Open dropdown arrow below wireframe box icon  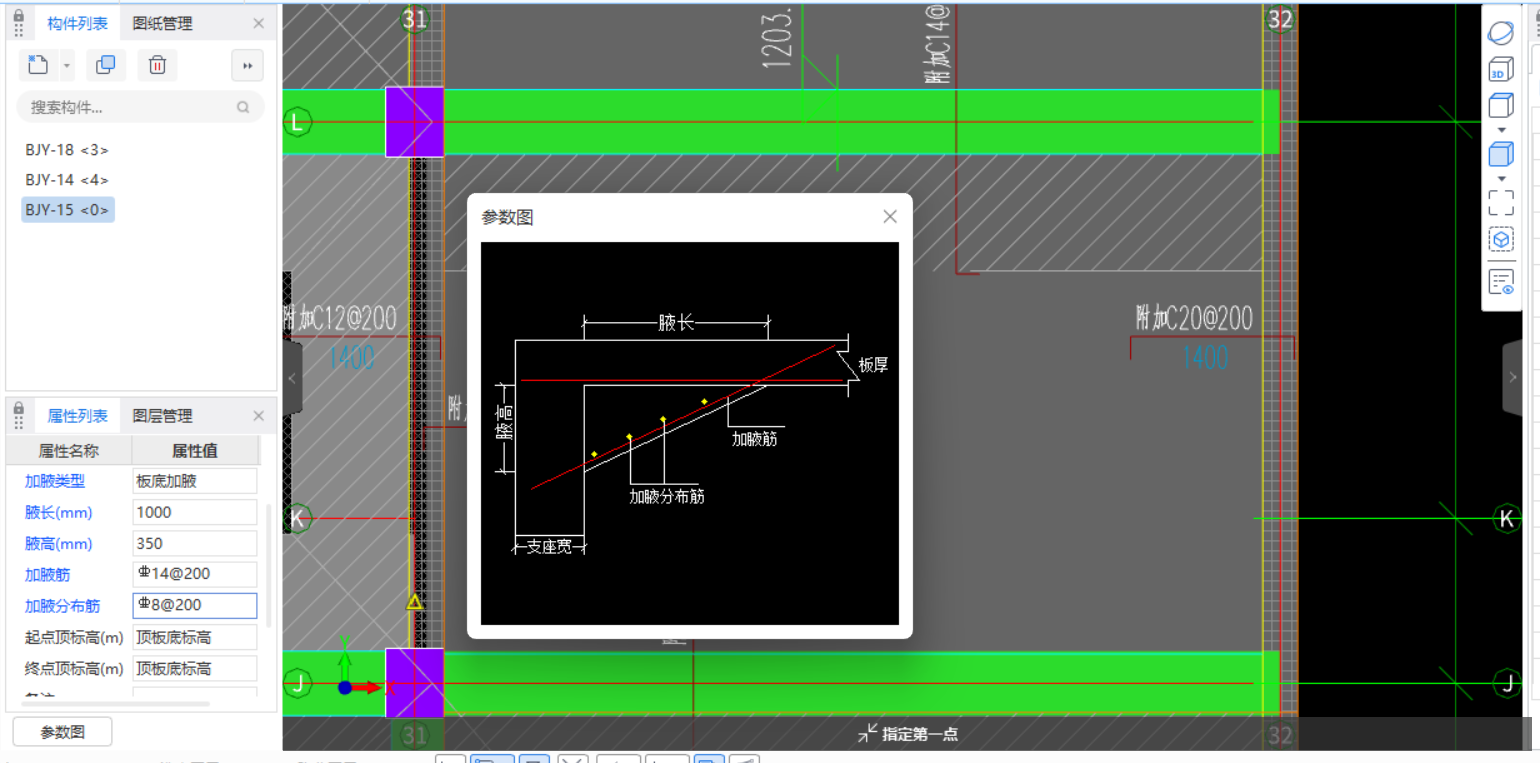[1501, 130]
